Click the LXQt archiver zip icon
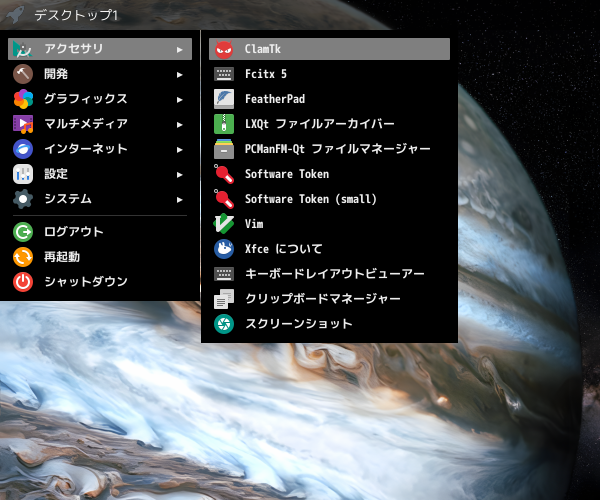Image resolution: width=600 pixels, height=500 pixels. point(223,124)
